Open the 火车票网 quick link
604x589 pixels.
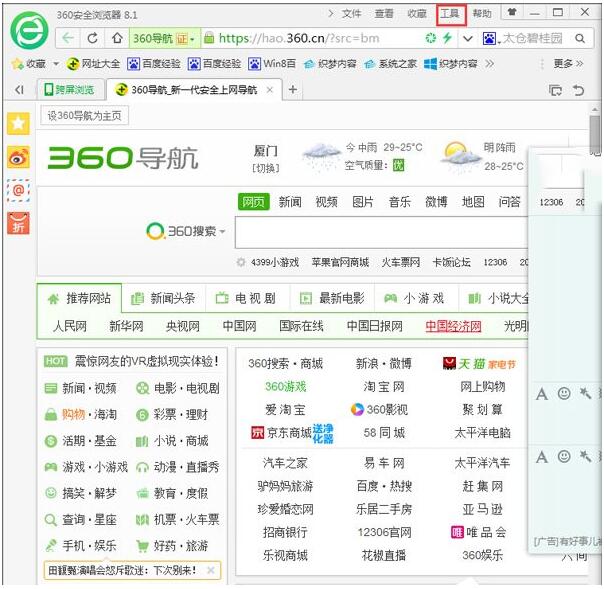point(400,262)
